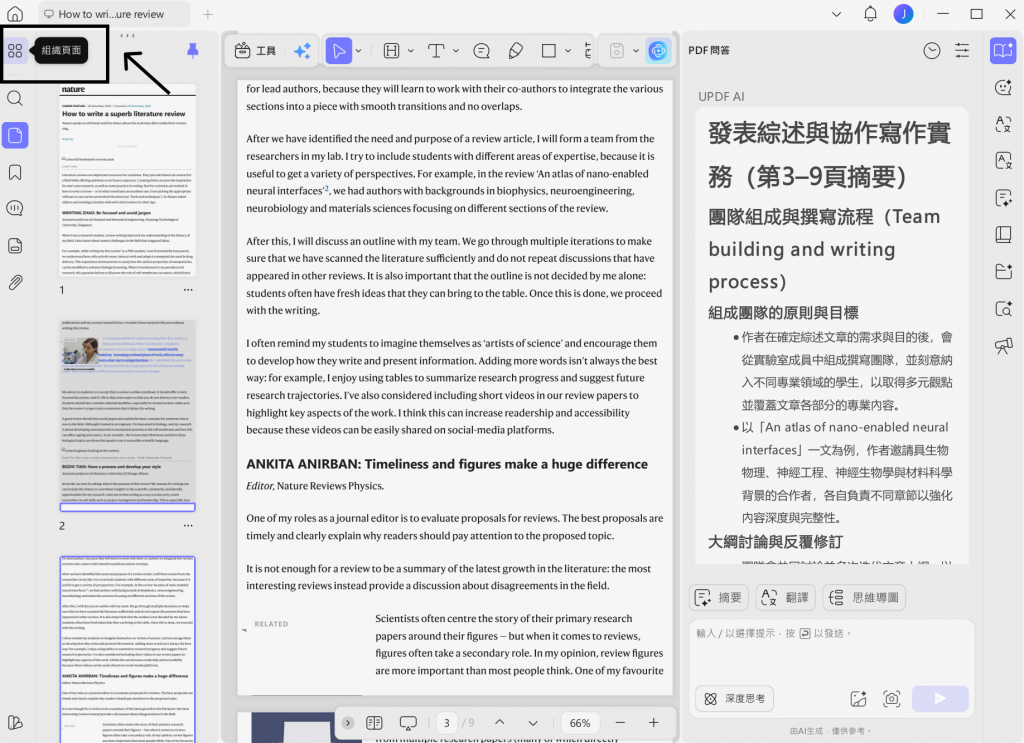Click the save icon in toolbar
1024x743 pixels.
click(616, 51)
